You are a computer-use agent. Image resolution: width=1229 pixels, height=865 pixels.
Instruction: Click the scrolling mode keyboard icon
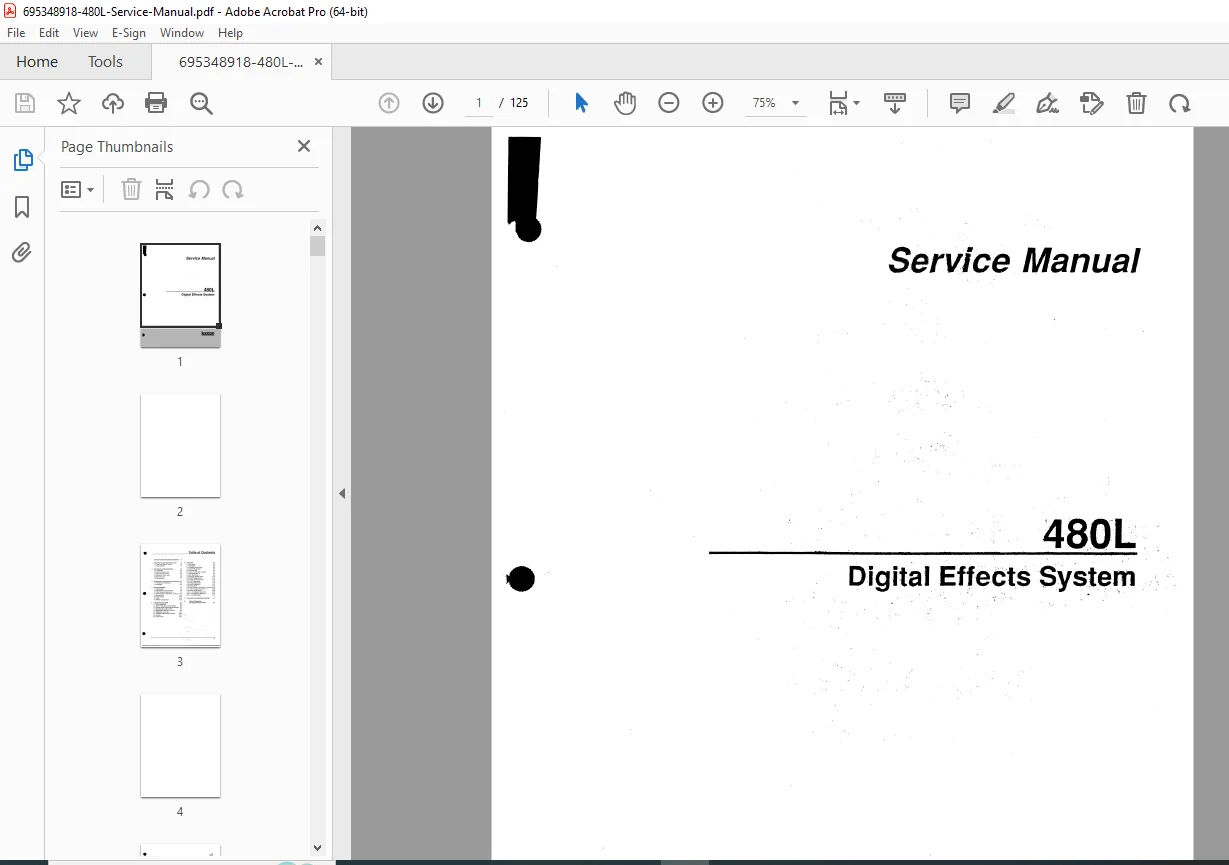[x=895, y=103]
